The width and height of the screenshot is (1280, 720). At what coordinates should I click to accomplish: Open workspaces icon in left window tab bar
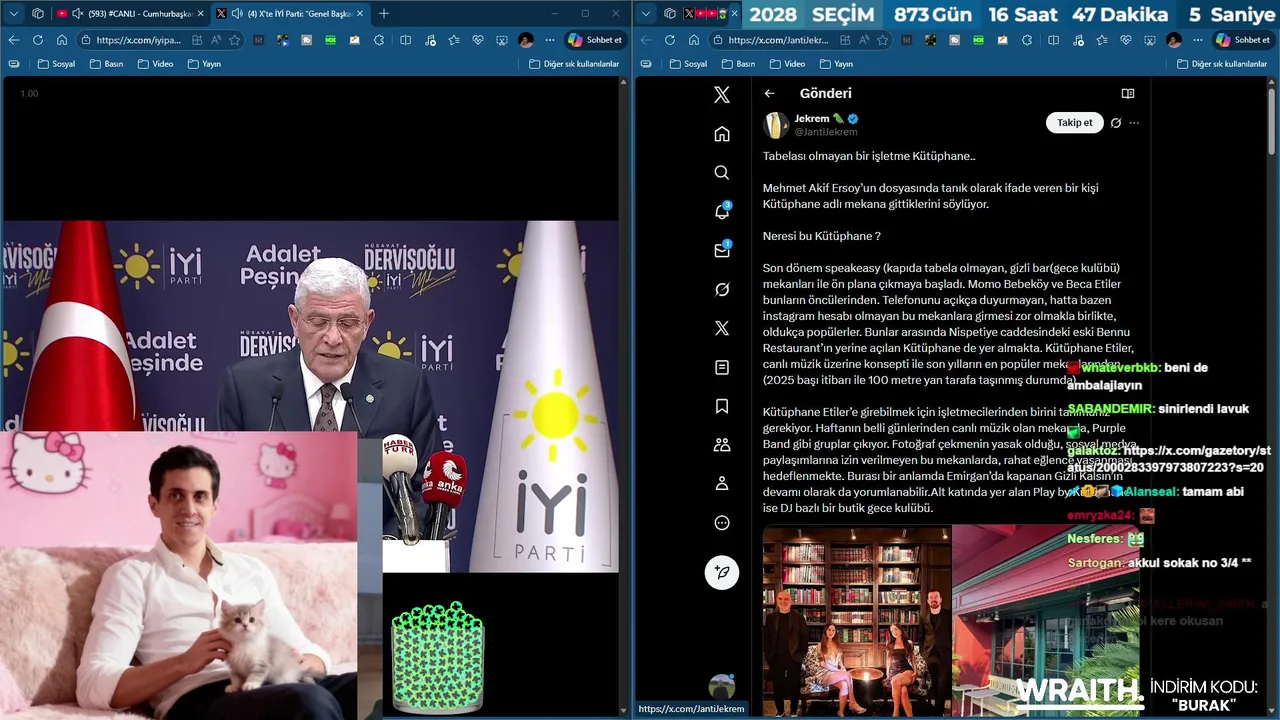(38, 13)
